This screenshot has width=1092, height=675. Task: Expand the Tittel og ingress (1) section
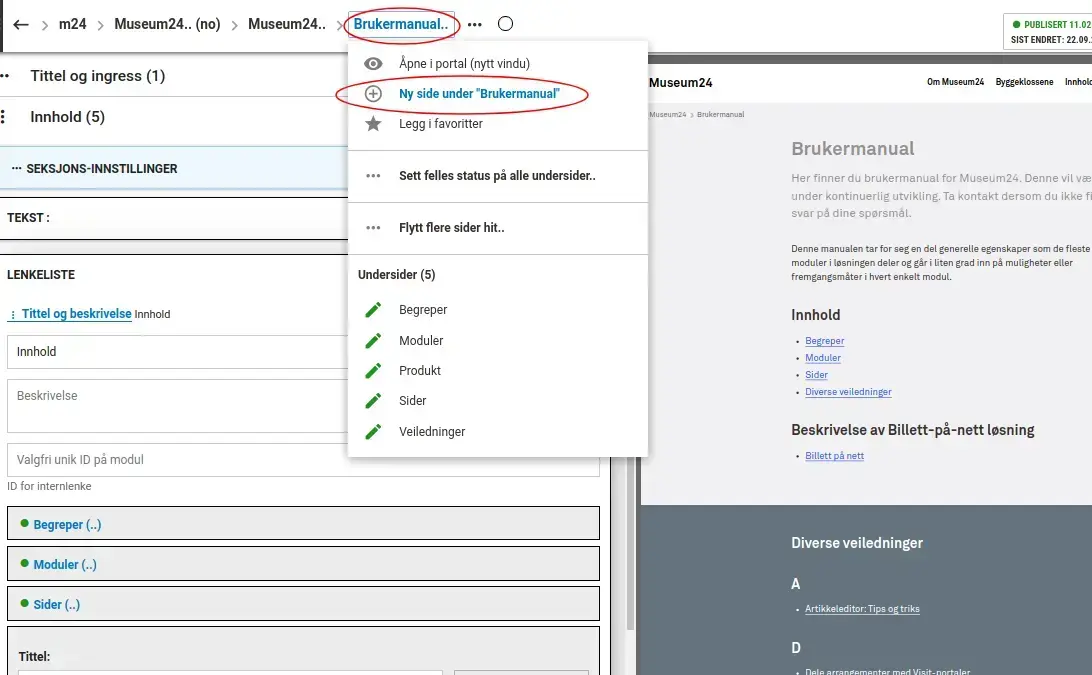click(98, 76)
